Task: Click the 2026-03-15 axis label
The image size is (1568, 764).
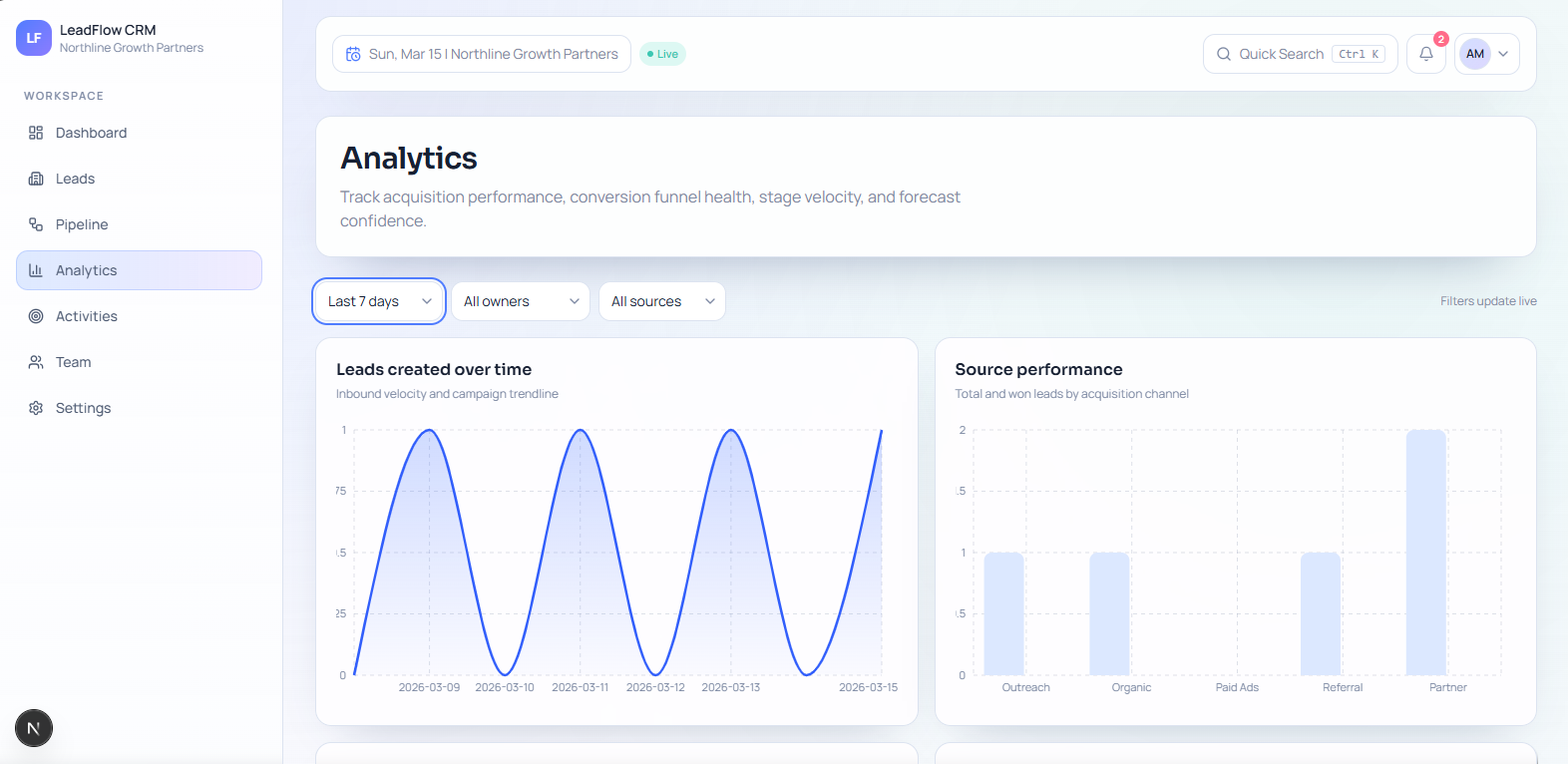Action: [x=868, y=687]
